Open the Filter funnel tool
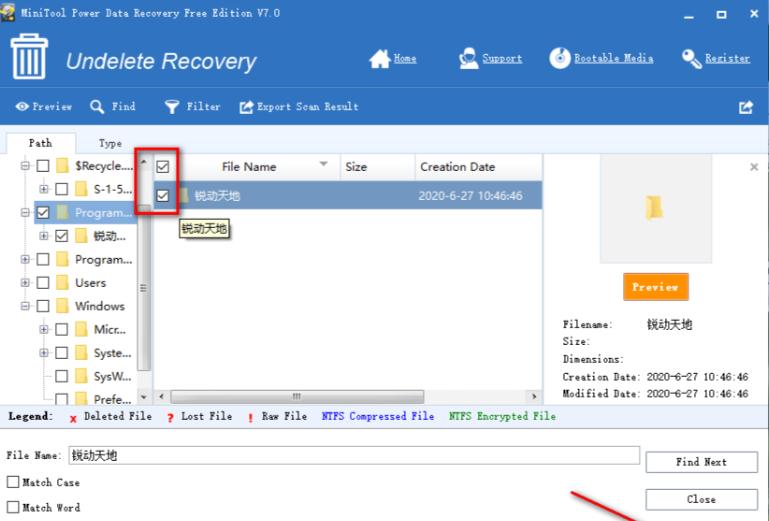The height and width of the screenshot is (521, 769). coord(172,107)
